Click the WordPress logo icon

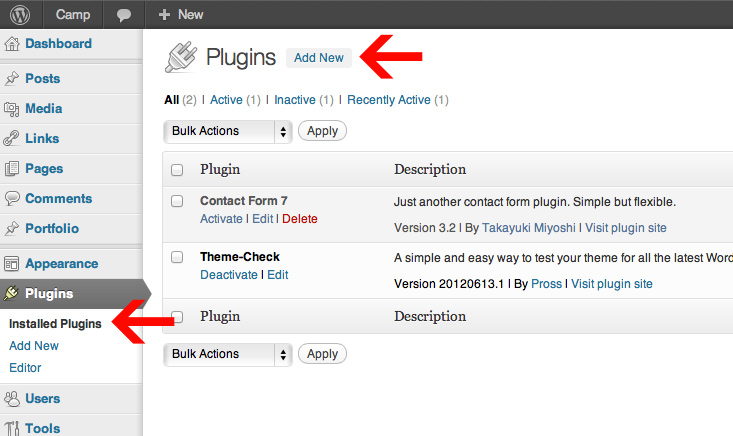click(22, 15)
